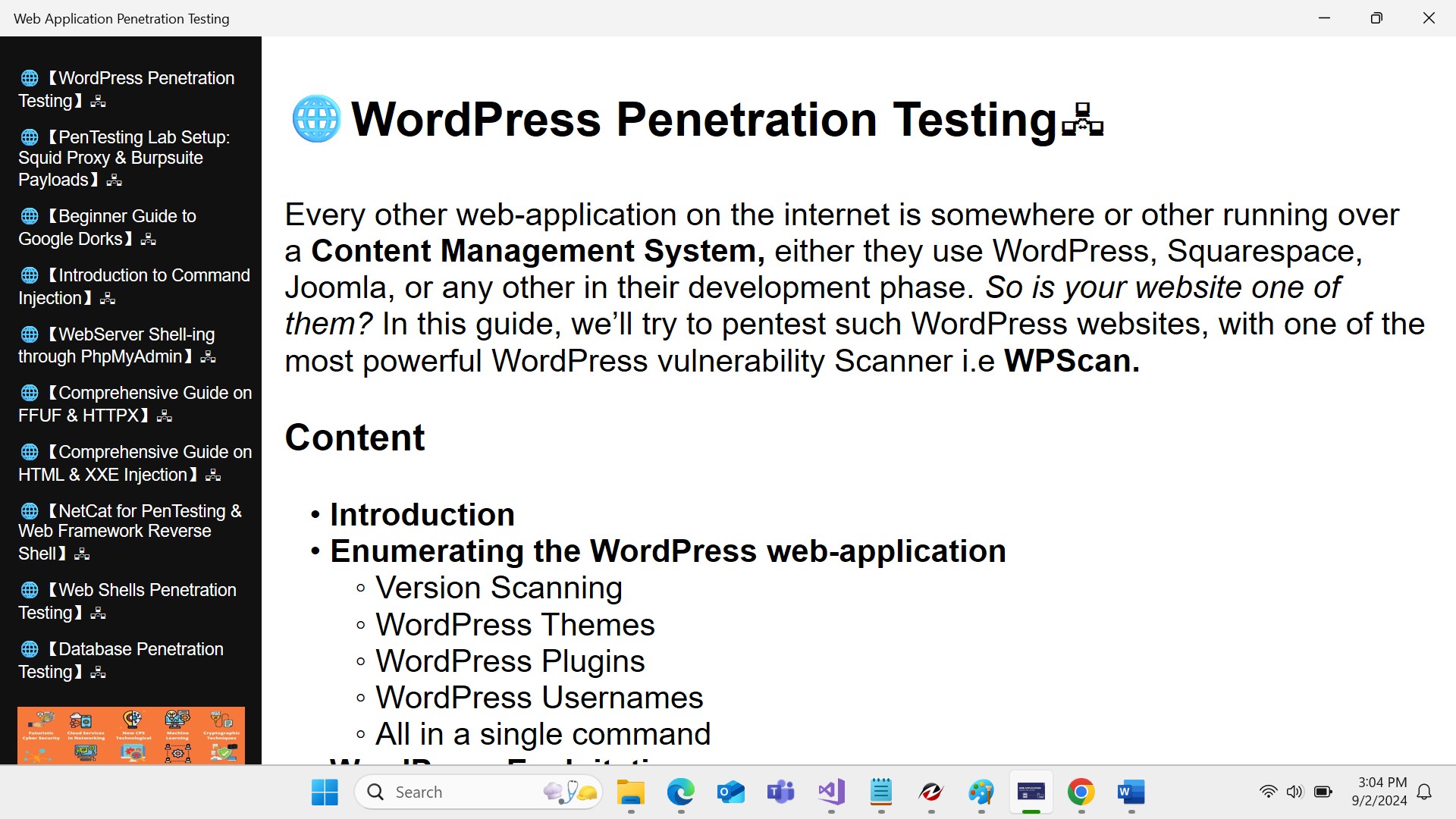Open Microsoft Edge from the taskbar
The height and width of the screenshot is (819, 1456).
tap(680, 792)
